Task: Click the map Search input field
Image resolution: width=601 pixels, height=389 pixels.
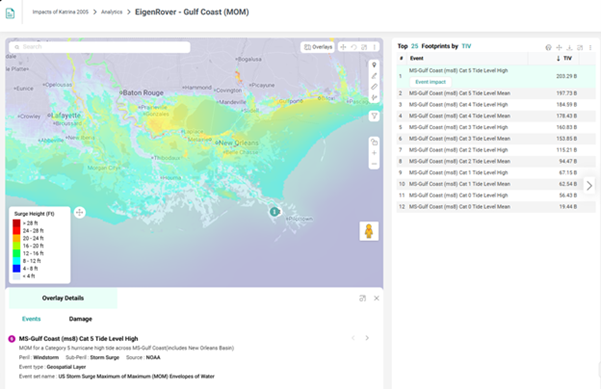Action: pos(100,47)
